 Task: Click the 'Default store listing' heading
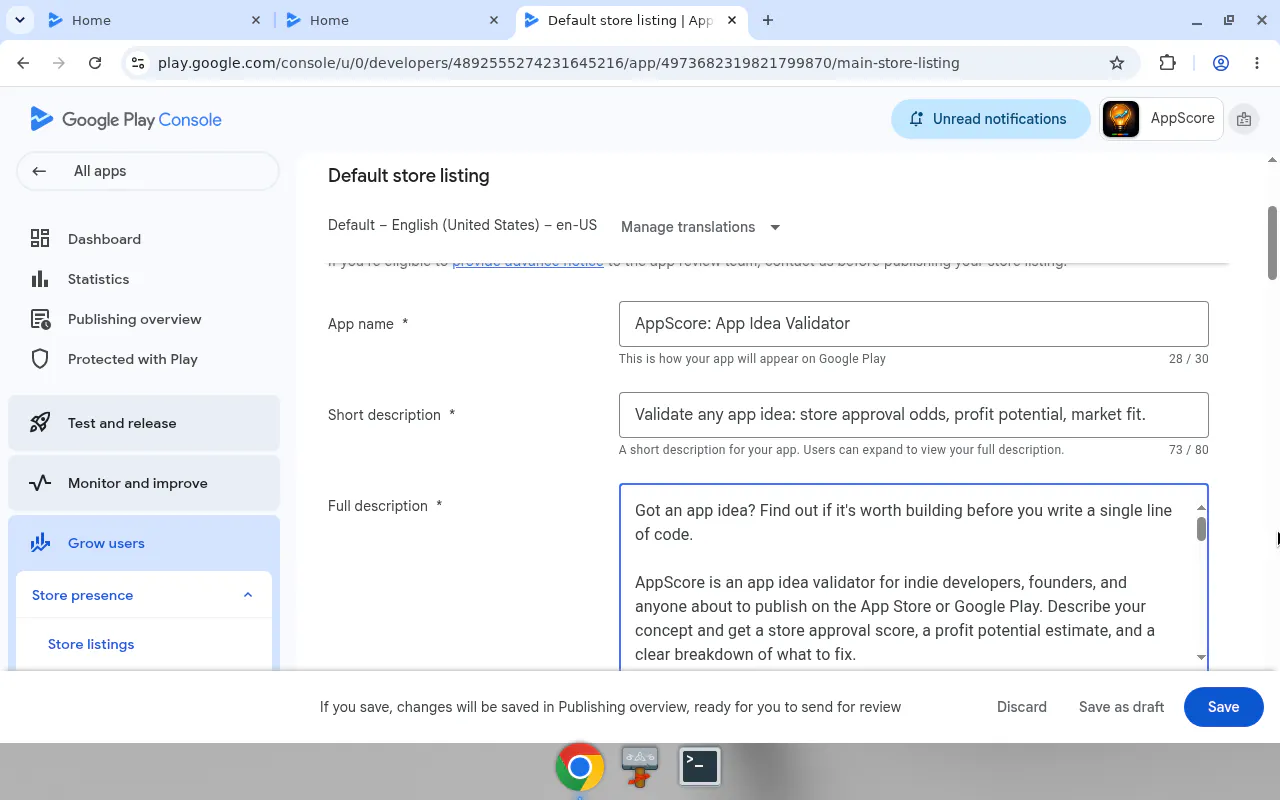409,176
